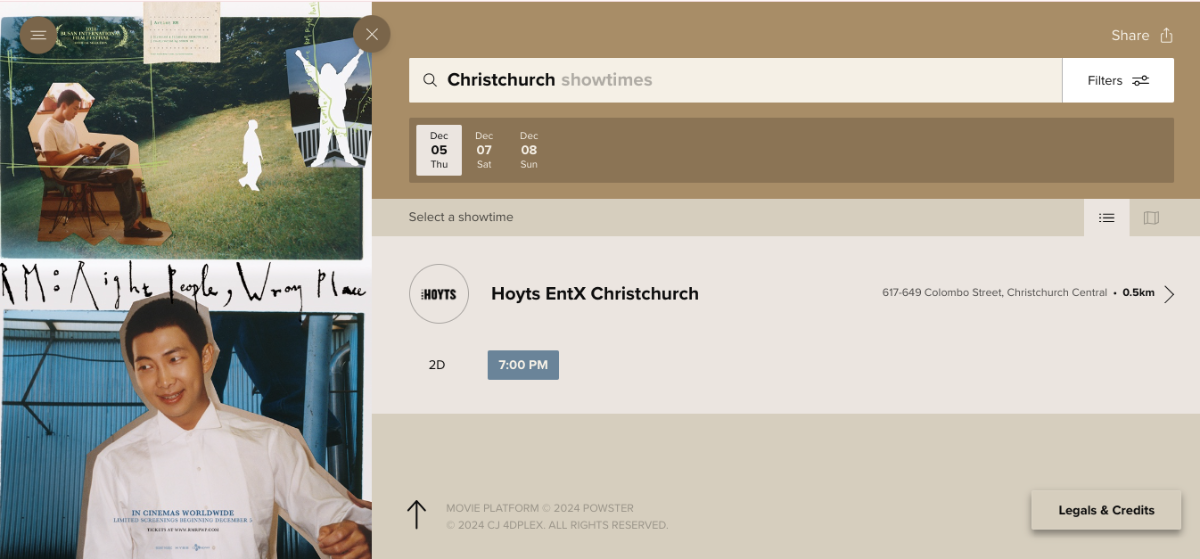This screenshot has width=1200, height=559.
Task: Click the Share text link
Action: 1130,35
